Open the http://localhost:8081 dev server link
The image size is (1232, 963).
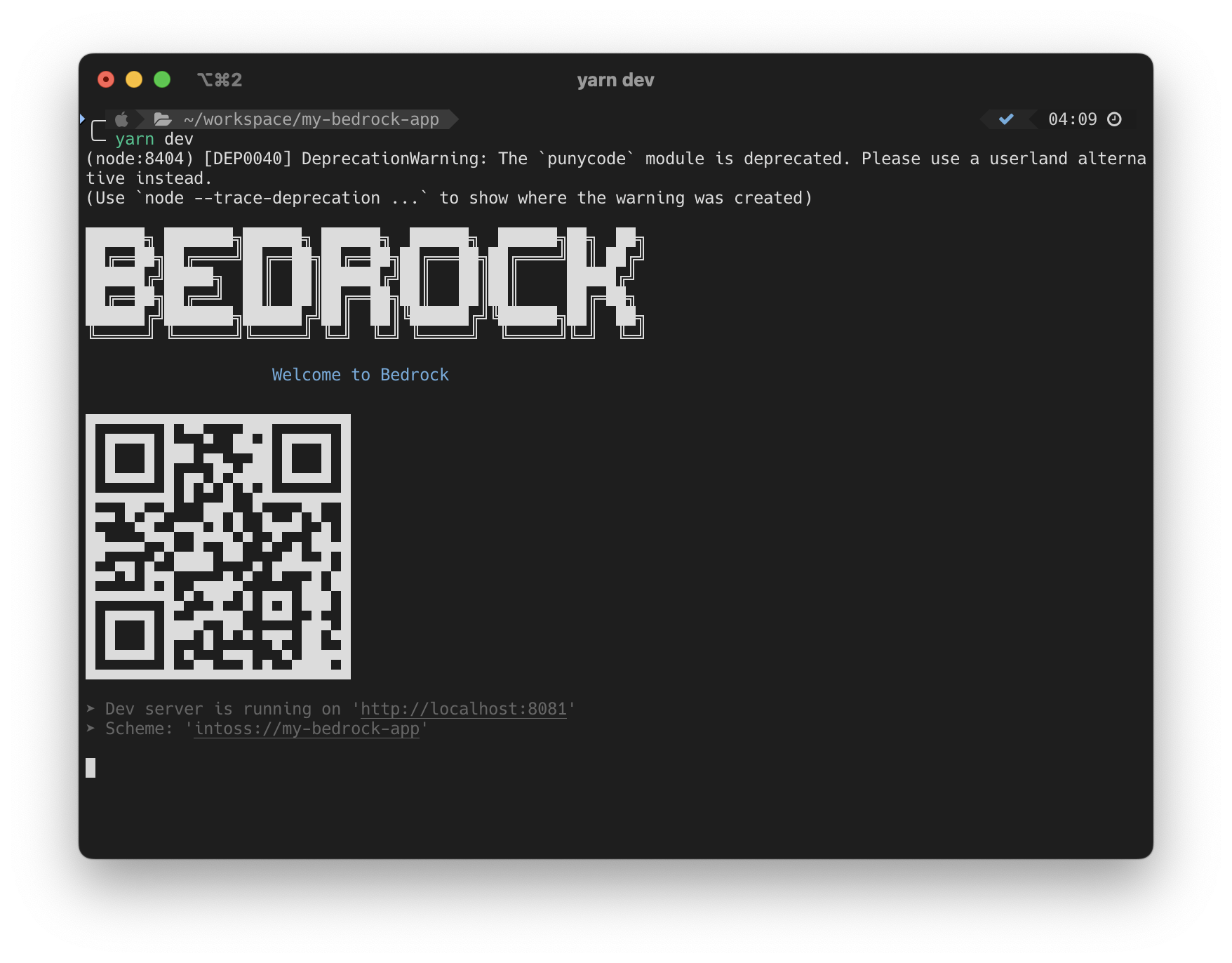click(x=463, y=709)
